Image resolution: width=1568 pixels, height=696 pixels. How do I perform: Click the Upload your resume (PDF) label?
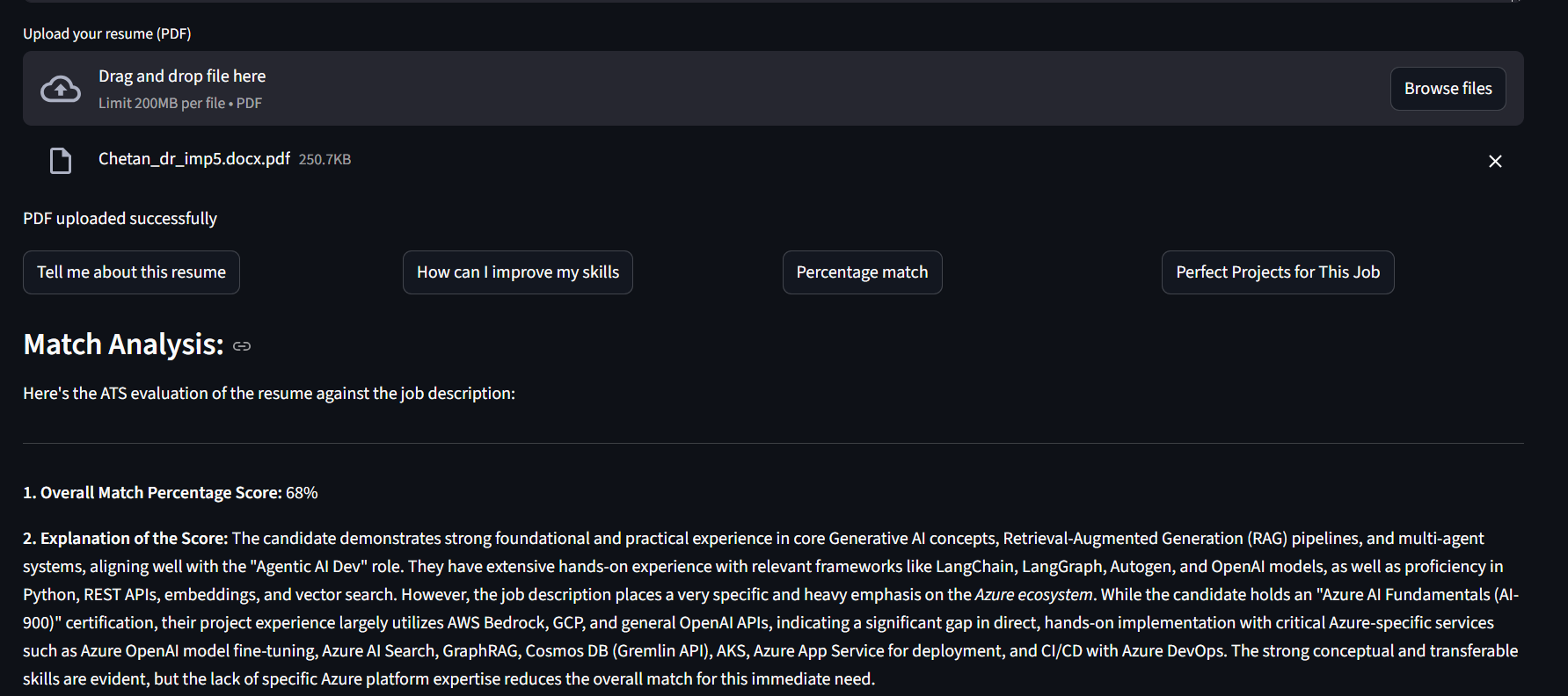pyautogui.click(x=107, y=33)
